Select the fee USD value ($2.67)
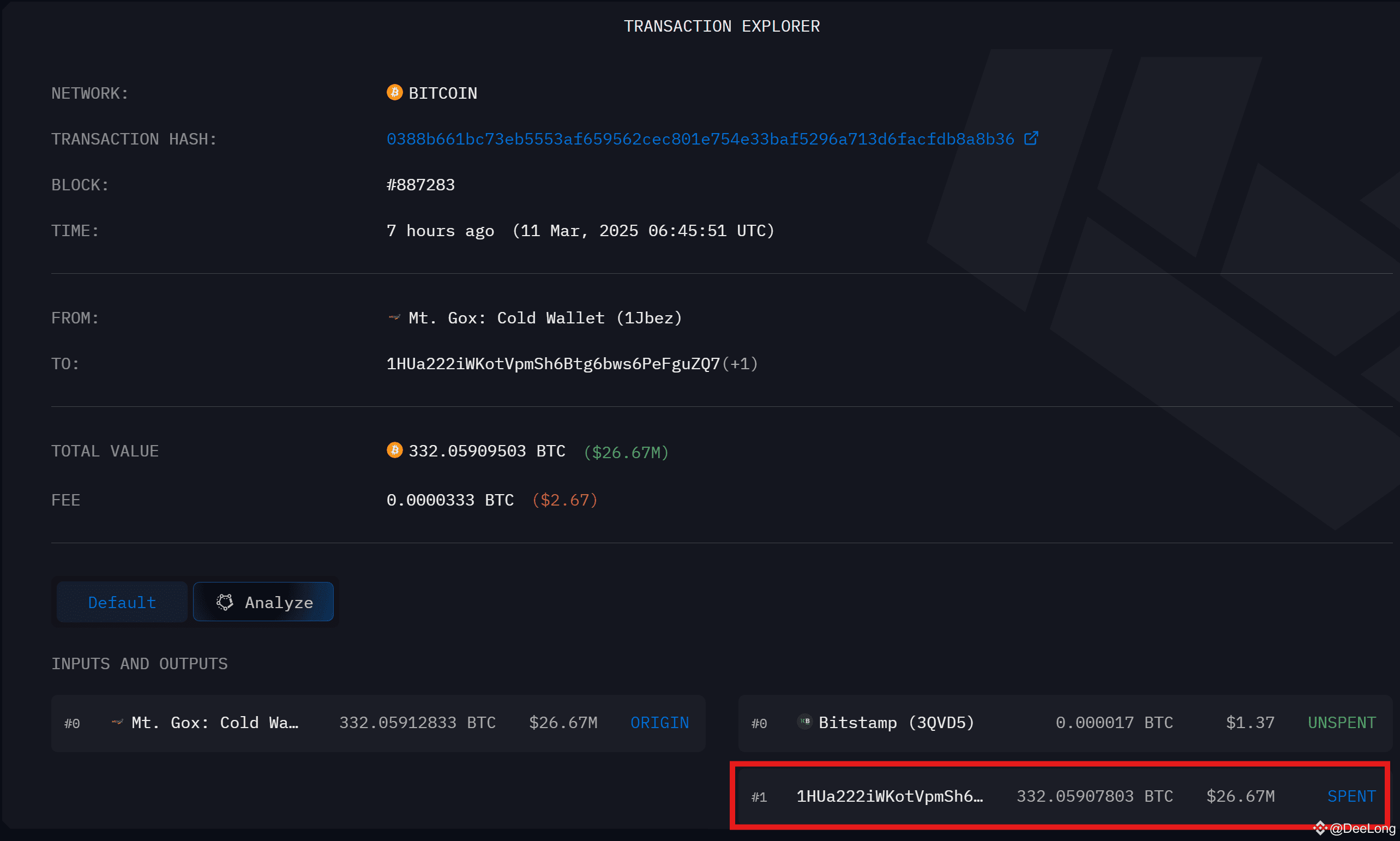1400x841 pixels. 565,500
